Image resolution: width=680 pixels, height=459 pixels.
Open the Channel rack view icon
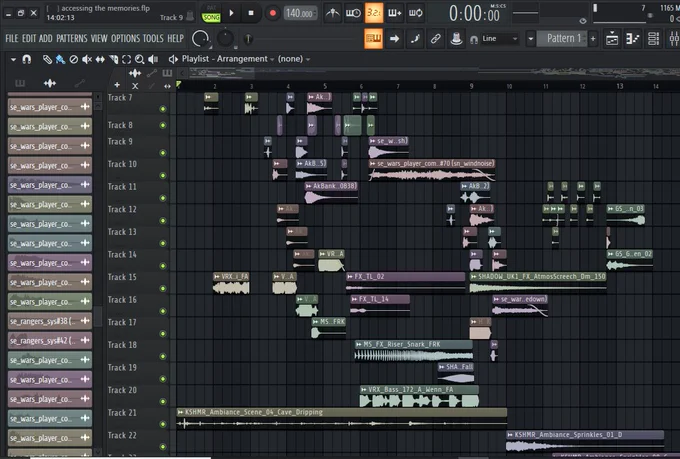653,39
